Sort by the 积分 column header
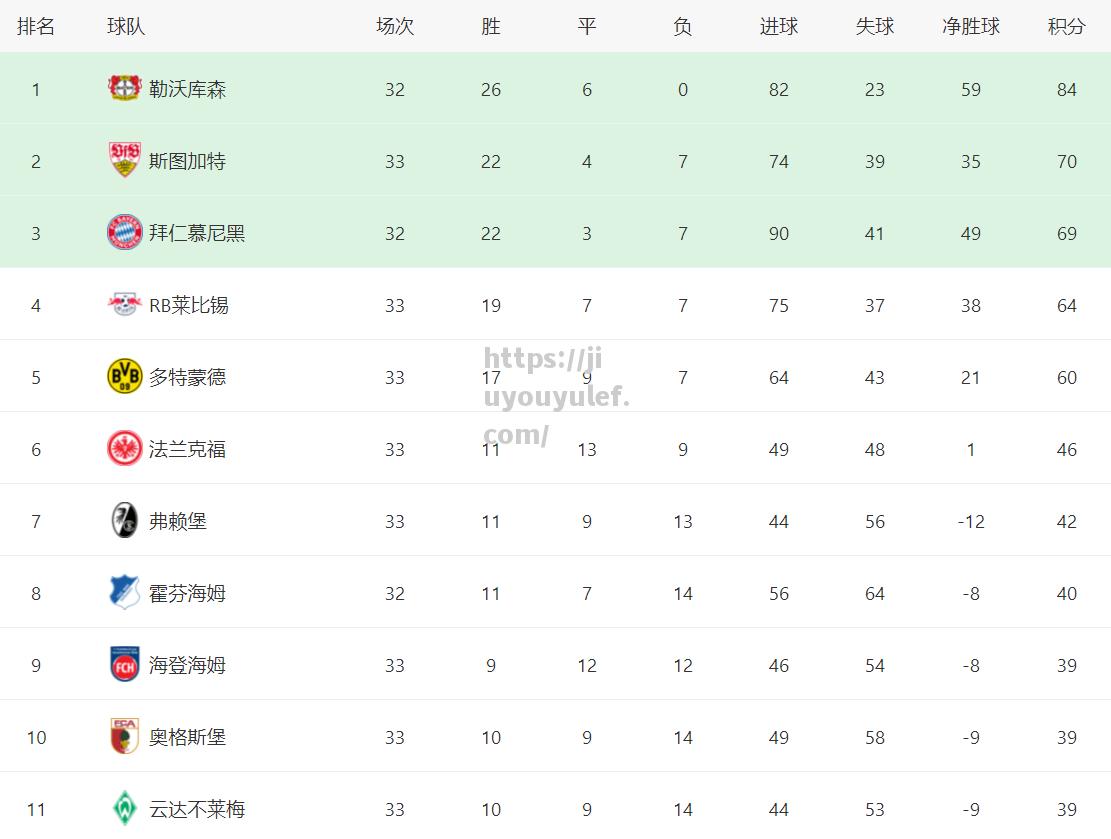This screenshot has height=839, width=1111. [1066, 26]
